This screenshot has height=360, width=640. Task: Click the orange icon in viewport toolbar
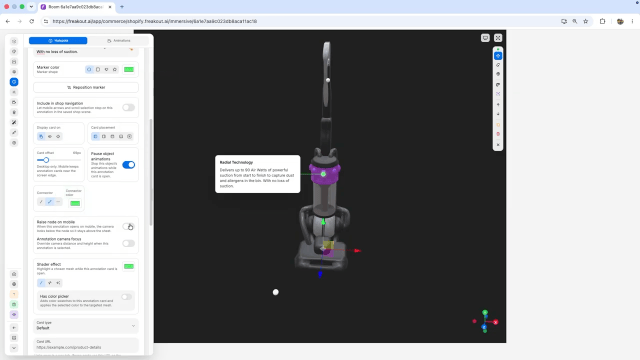(498, 125)
